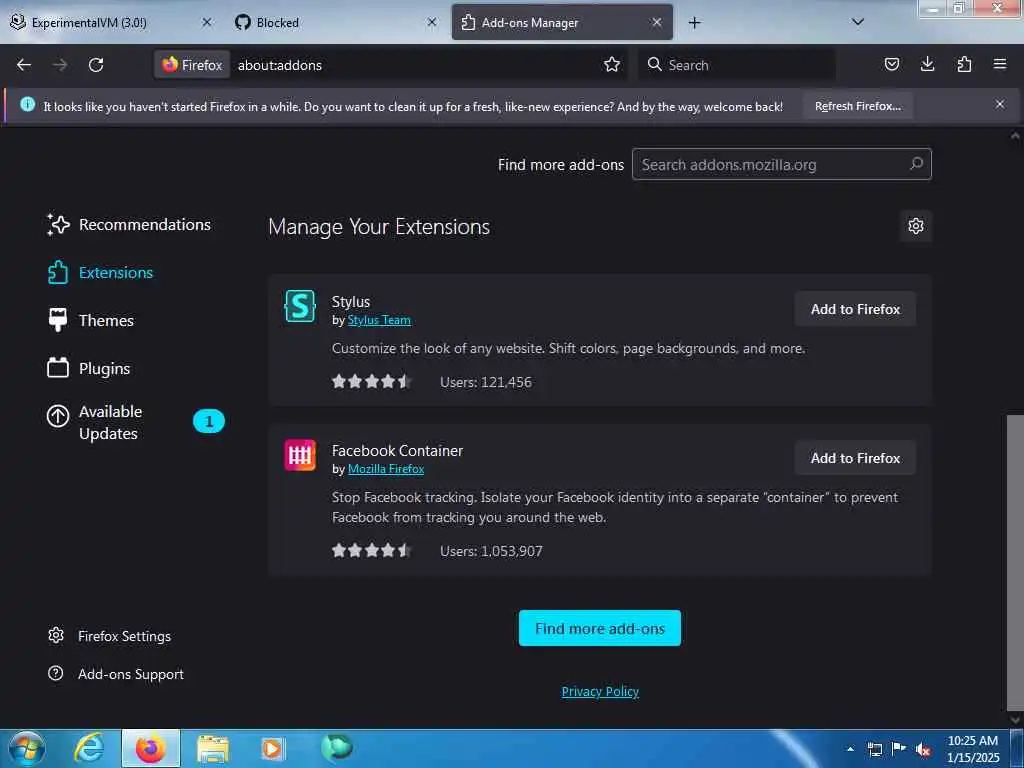This screenshot has width=1024, height=768.
Task: Open the Windows Start button
Action: tap(27, 748)
